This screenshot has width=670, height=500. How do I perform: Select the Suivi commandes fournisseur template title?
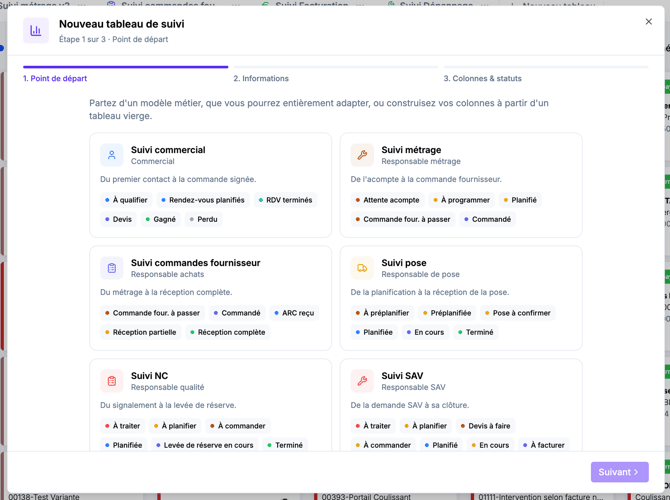195,263
